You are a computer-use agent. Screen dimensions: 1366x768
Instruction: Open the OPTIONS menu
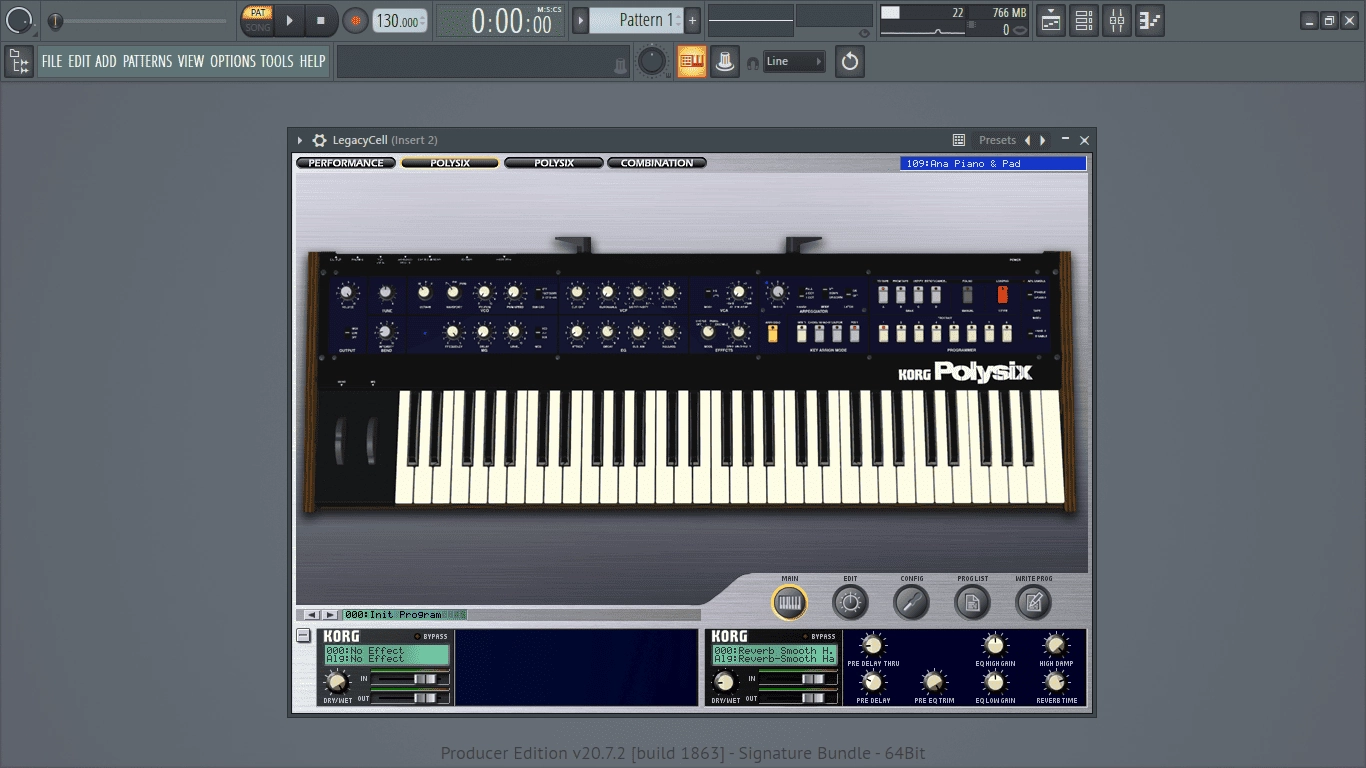[x=233, y=61]
